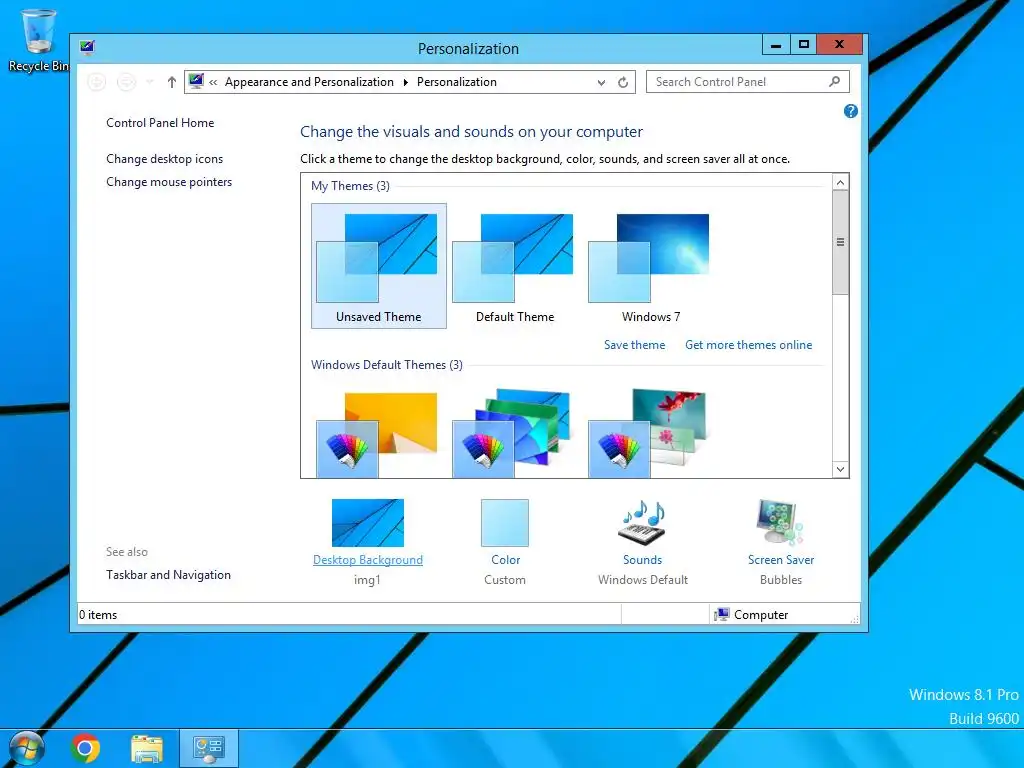Refresh the Personalization page
The width and height of the screenshot is (1024, 768).
tap(623, 82)
